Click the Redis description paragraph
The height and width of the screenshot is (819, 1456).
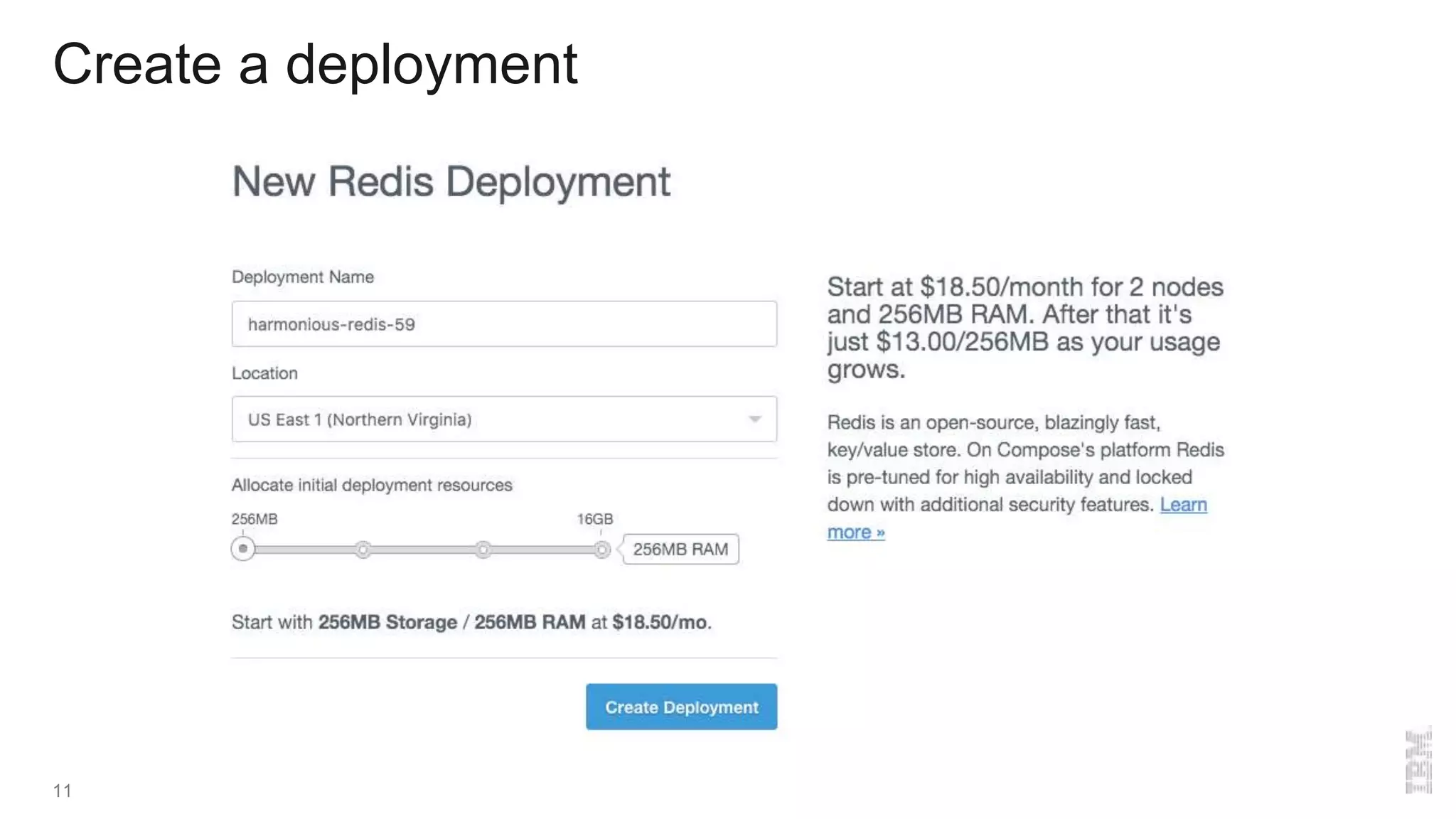pyautogui.click(x=1025, y=477)
